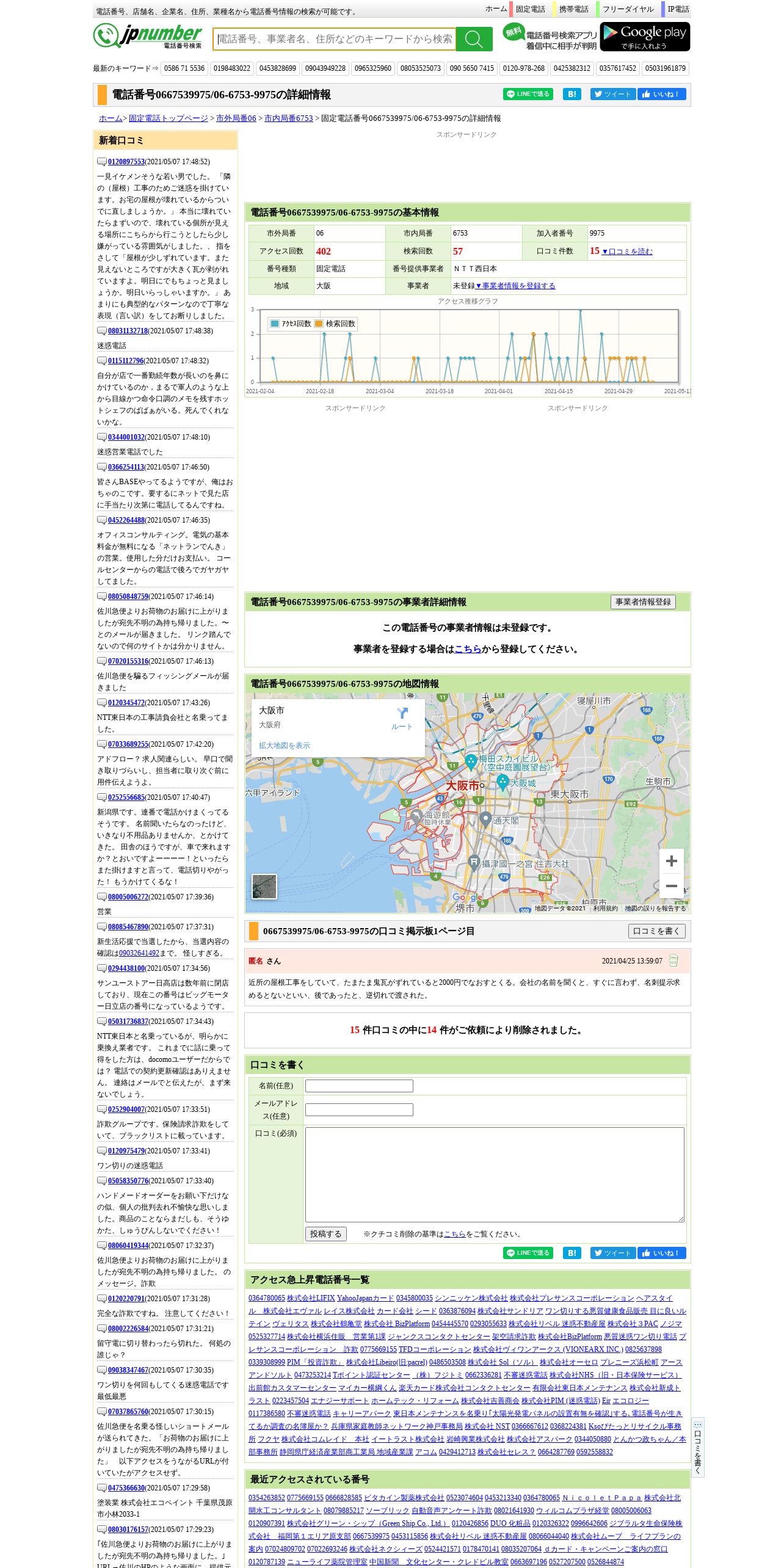Click the 口コミを書く button in board header

coord(657,931)
